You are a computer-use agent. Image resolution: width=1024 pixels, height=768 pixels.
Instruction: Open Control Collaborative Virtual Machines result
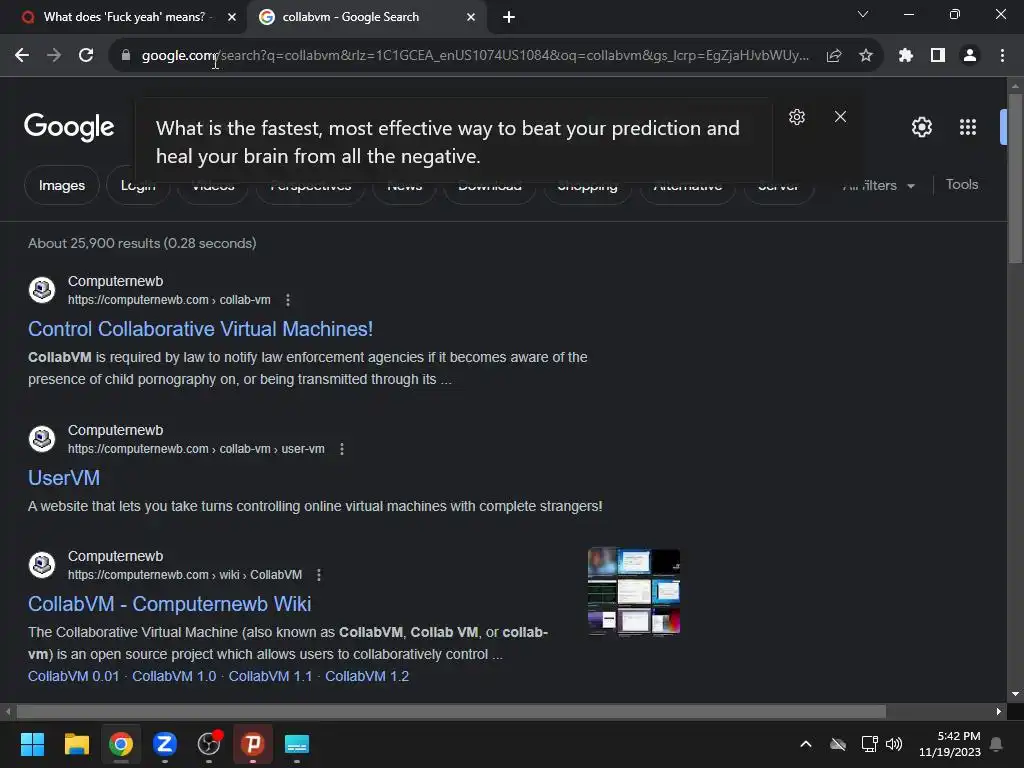(200, 329)
